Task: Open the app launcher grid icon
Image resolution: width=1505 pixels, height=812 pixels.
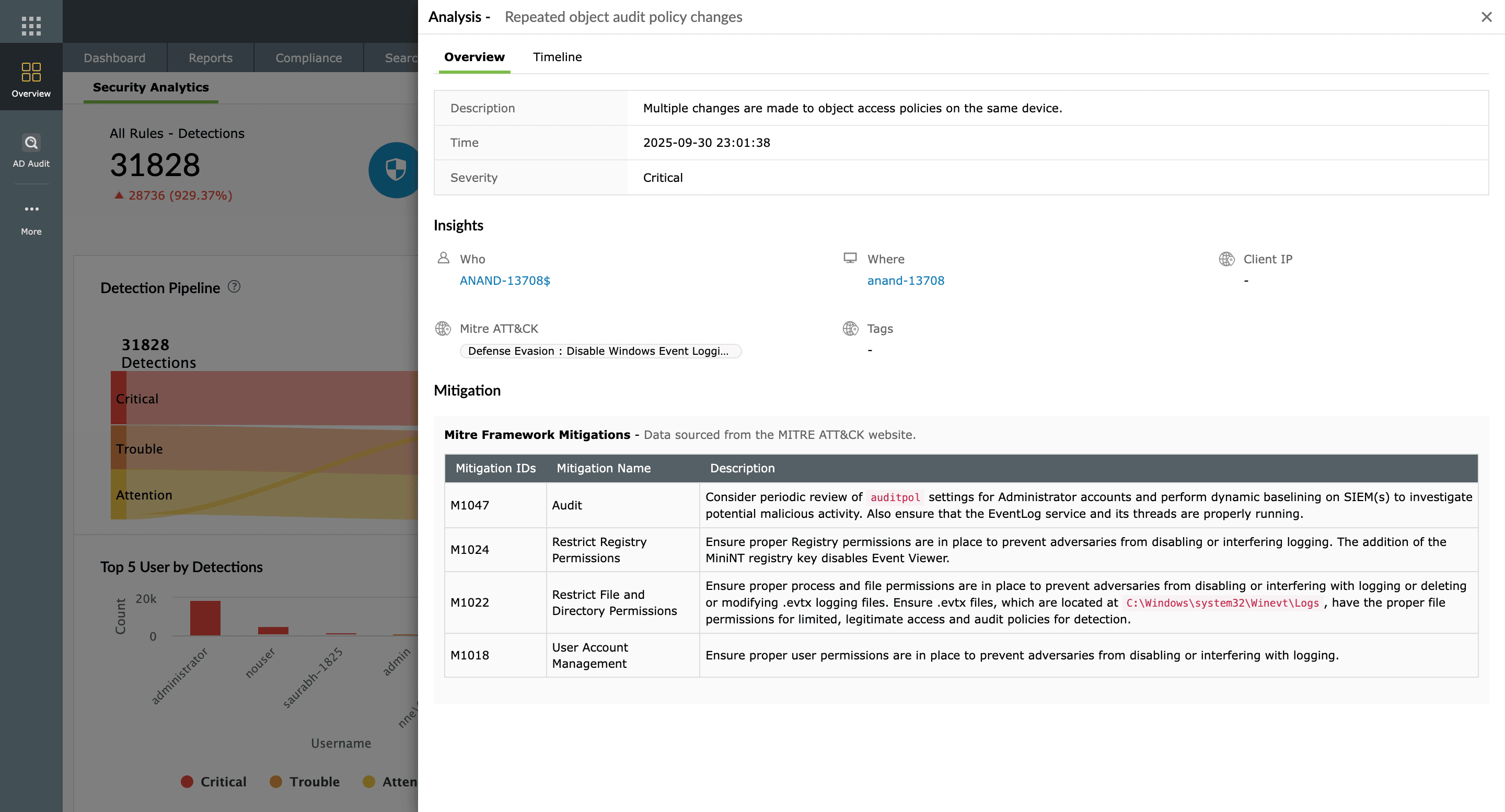Action: click(x=31, y=26)
